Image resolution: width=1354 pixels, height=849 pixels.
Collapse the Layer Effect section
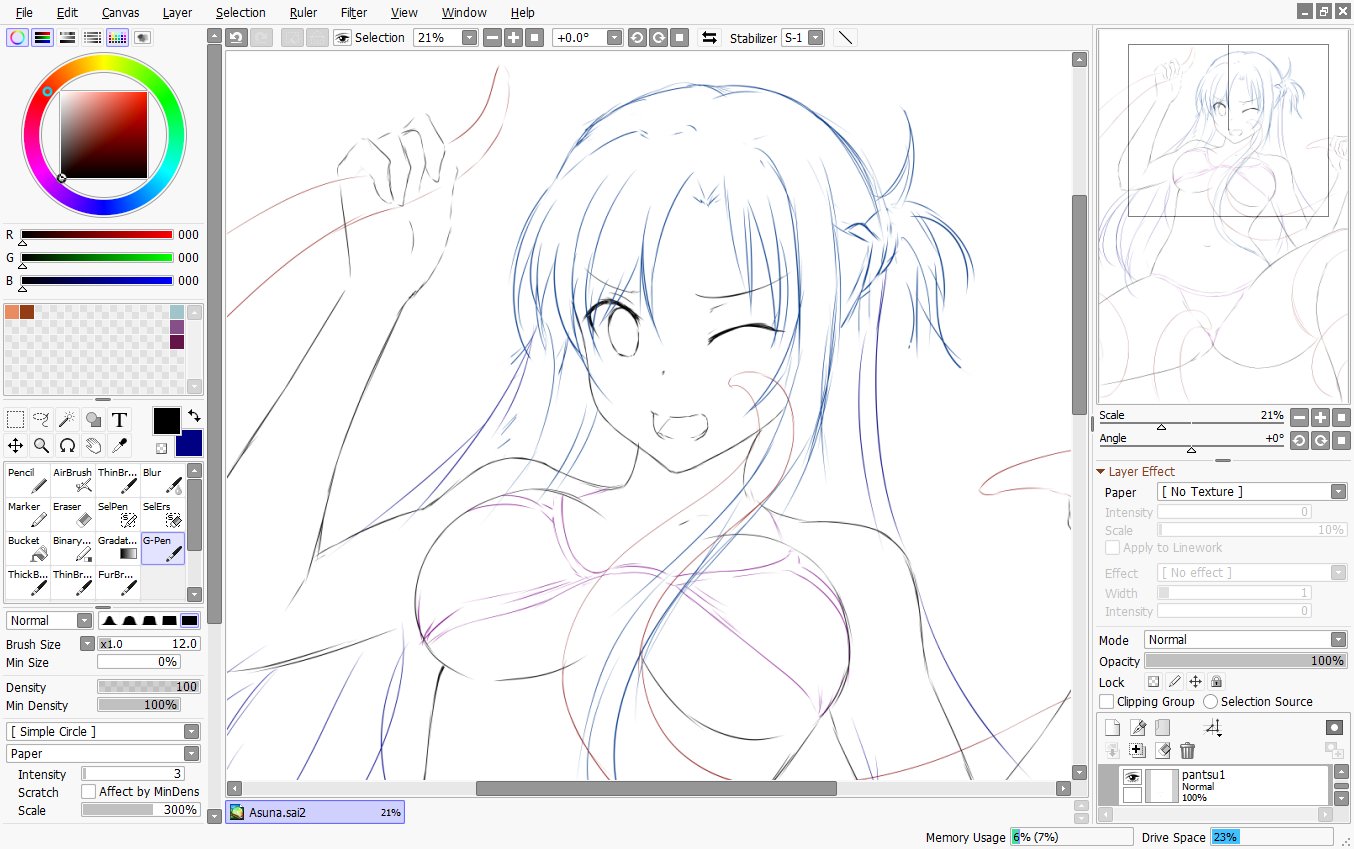(1102, 471)
